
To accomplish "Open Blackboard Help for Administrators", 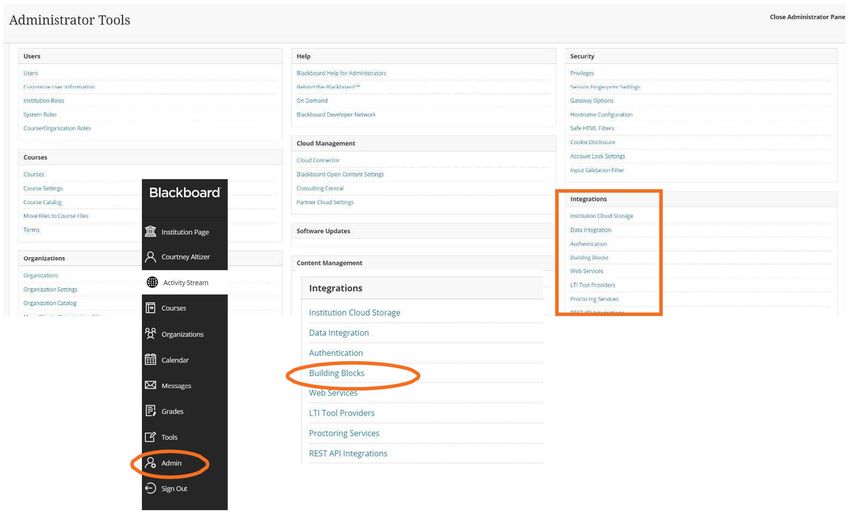I will point(341,73).
